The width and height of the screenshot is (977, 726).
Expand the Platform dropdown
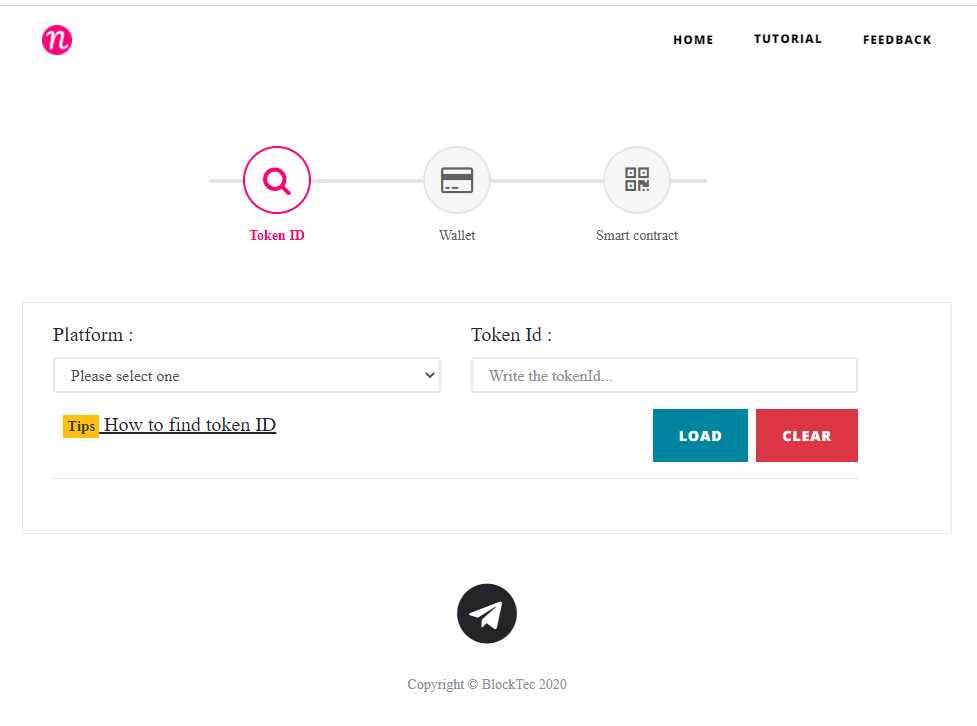click(x=247, y=375)
